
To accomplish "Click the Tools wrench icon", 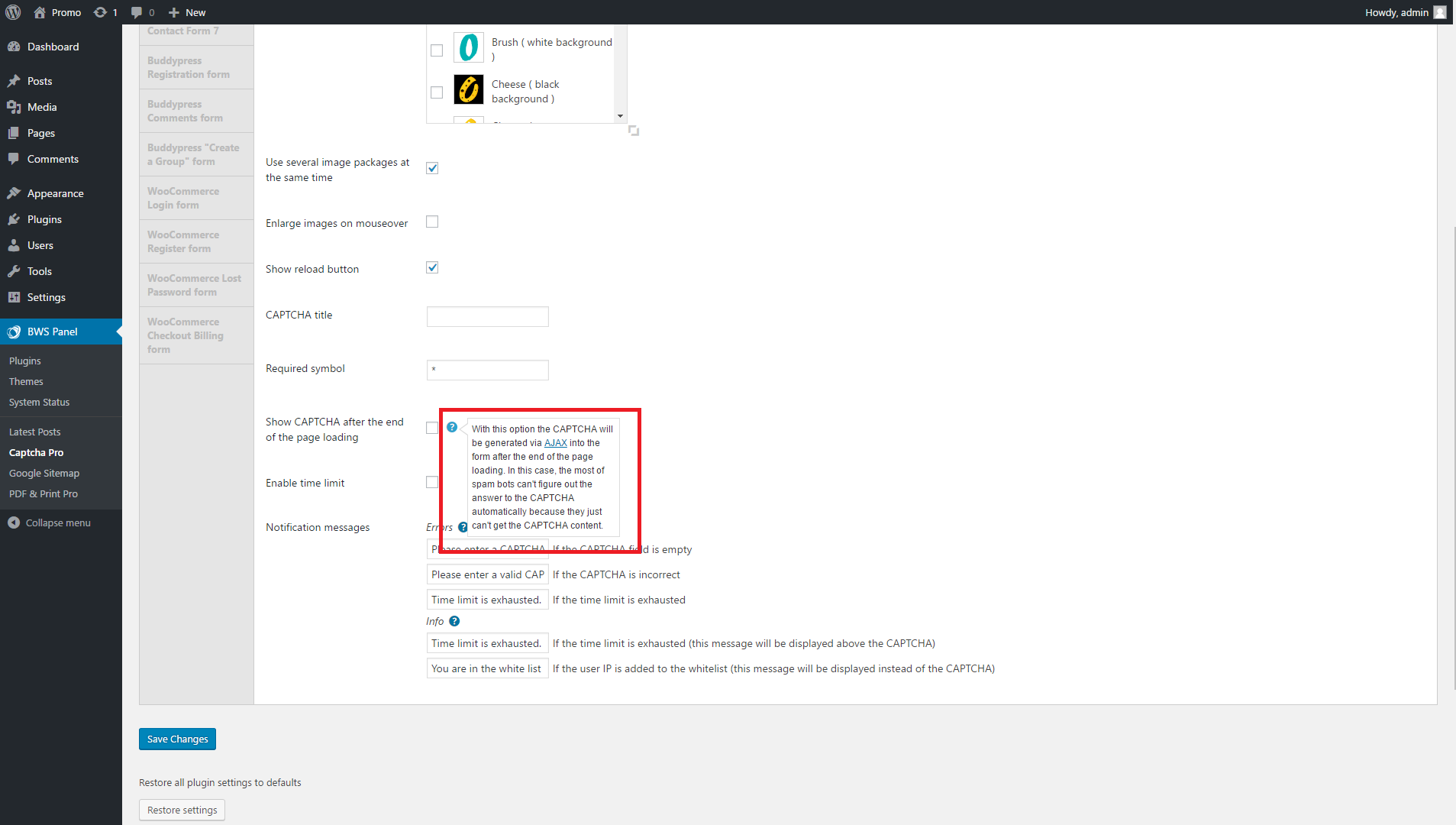I will click(14, 271).
